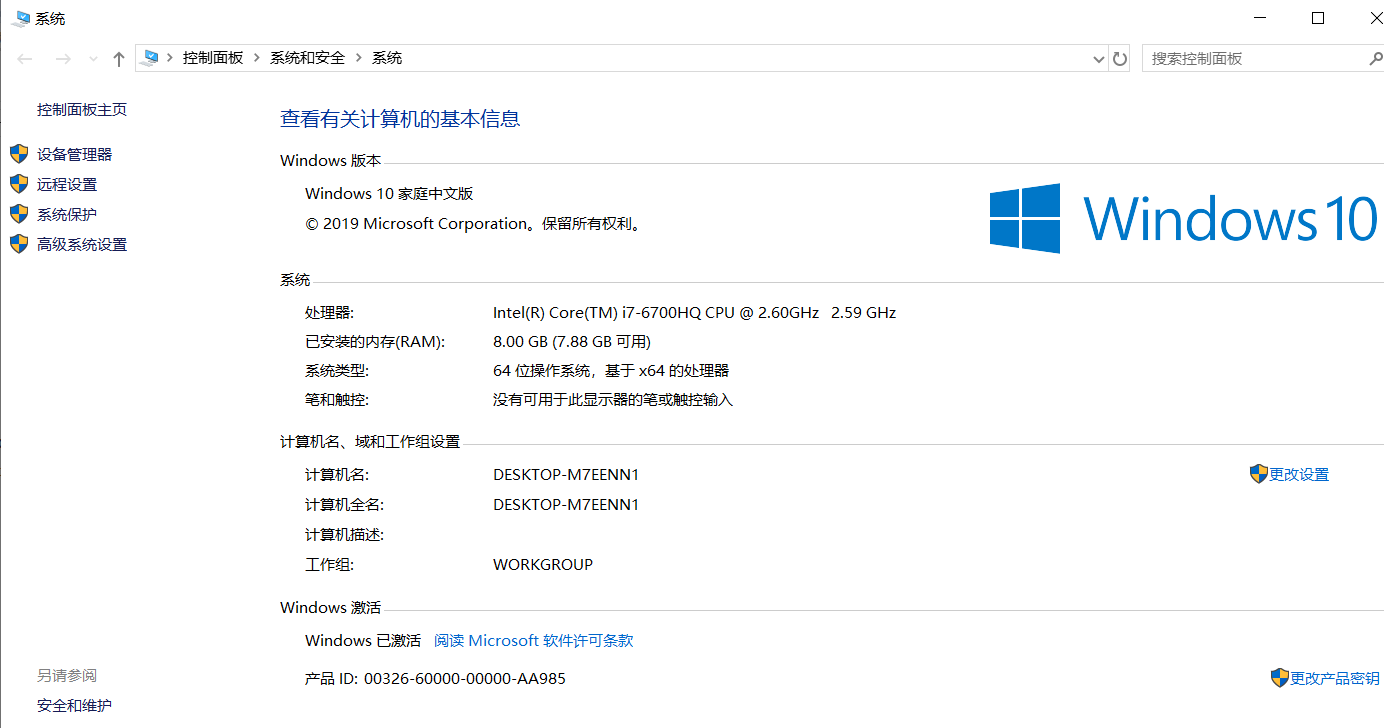Select 系统 in the address breadcrumb
This screenshot has width=1384, height=728.
pos(387,58)
